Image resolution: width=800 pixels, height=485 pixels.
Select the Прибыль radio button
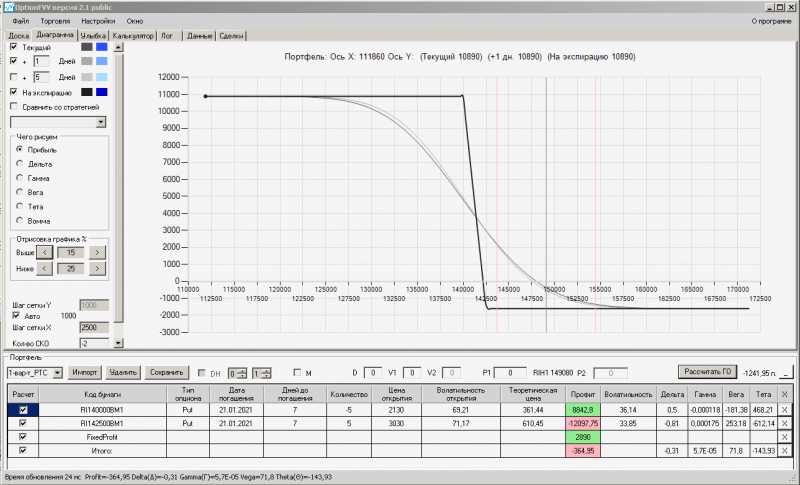pyautogui.click(x=19, y=149)
